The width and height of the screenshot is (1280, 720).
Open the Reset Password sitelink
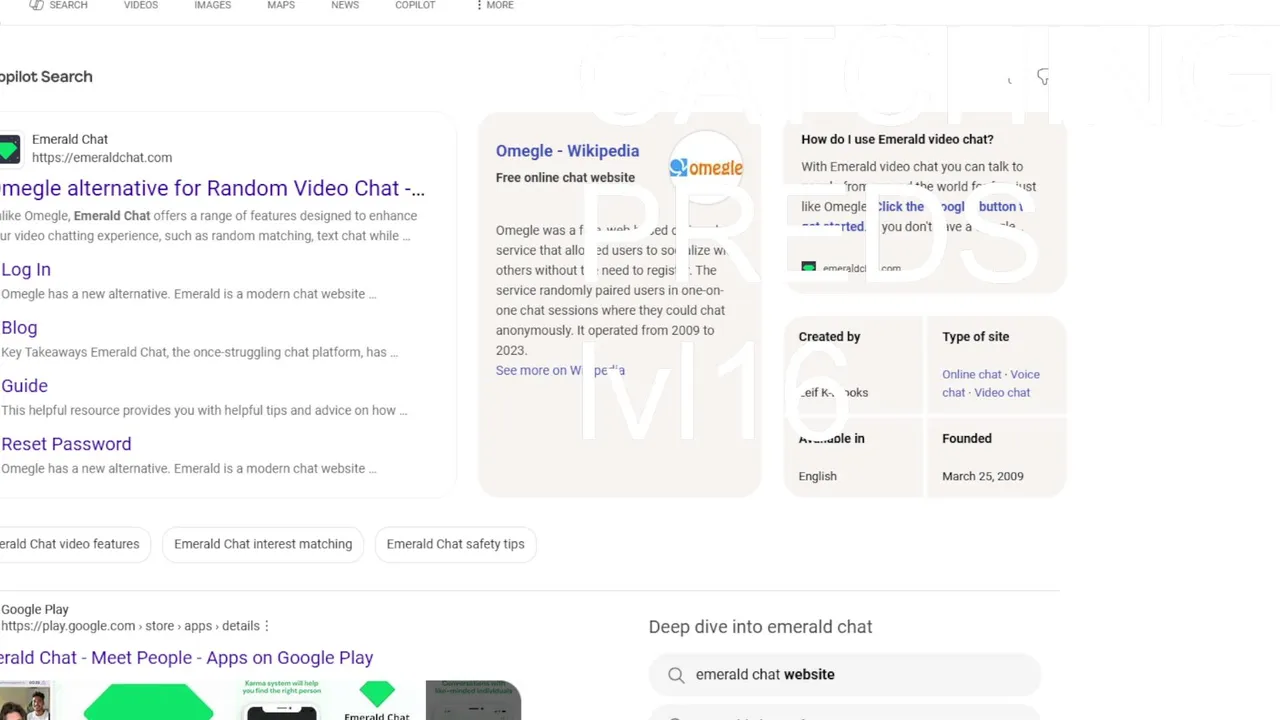pyautogui.click(x=66, y=443)
